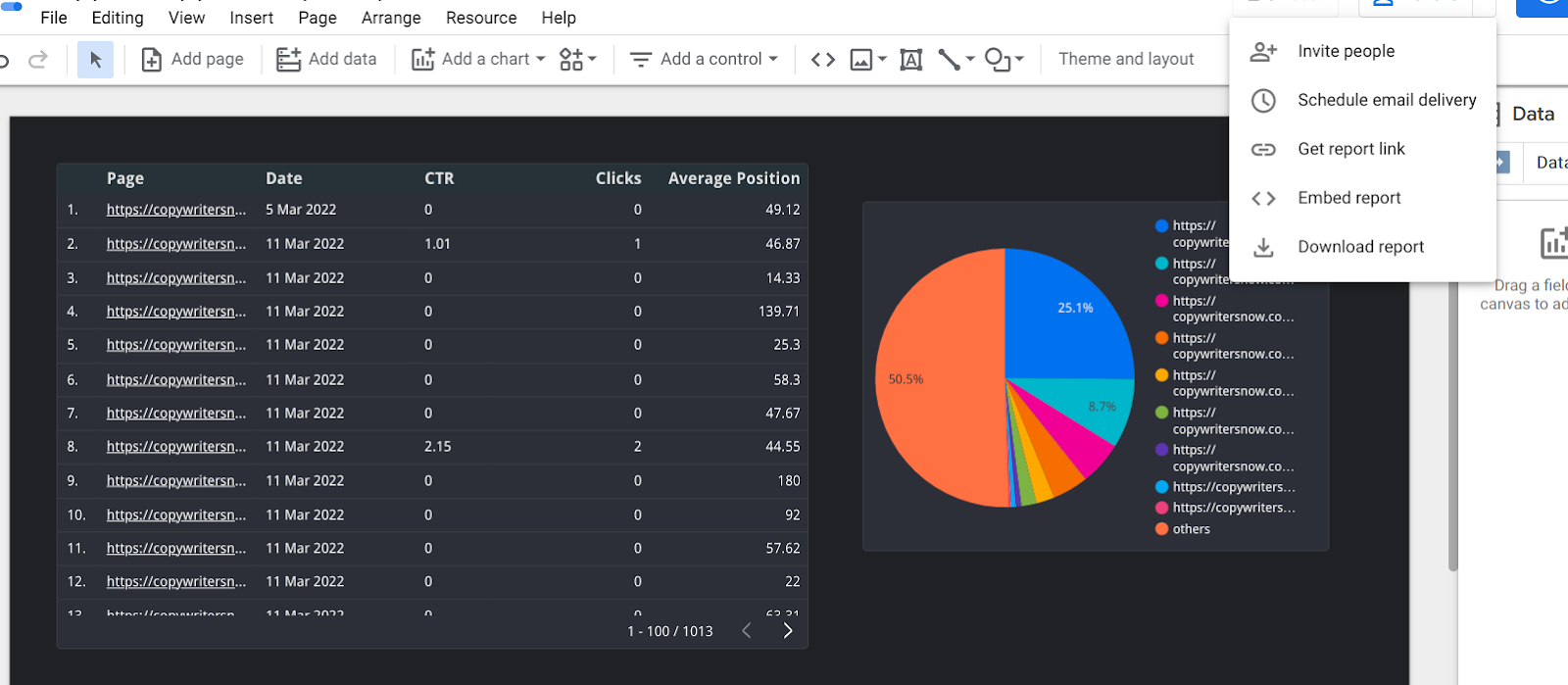The width and height of the screenshot is (1568, 685).
Task: Sort table by Clicks column header
Action: pos(618,178)
